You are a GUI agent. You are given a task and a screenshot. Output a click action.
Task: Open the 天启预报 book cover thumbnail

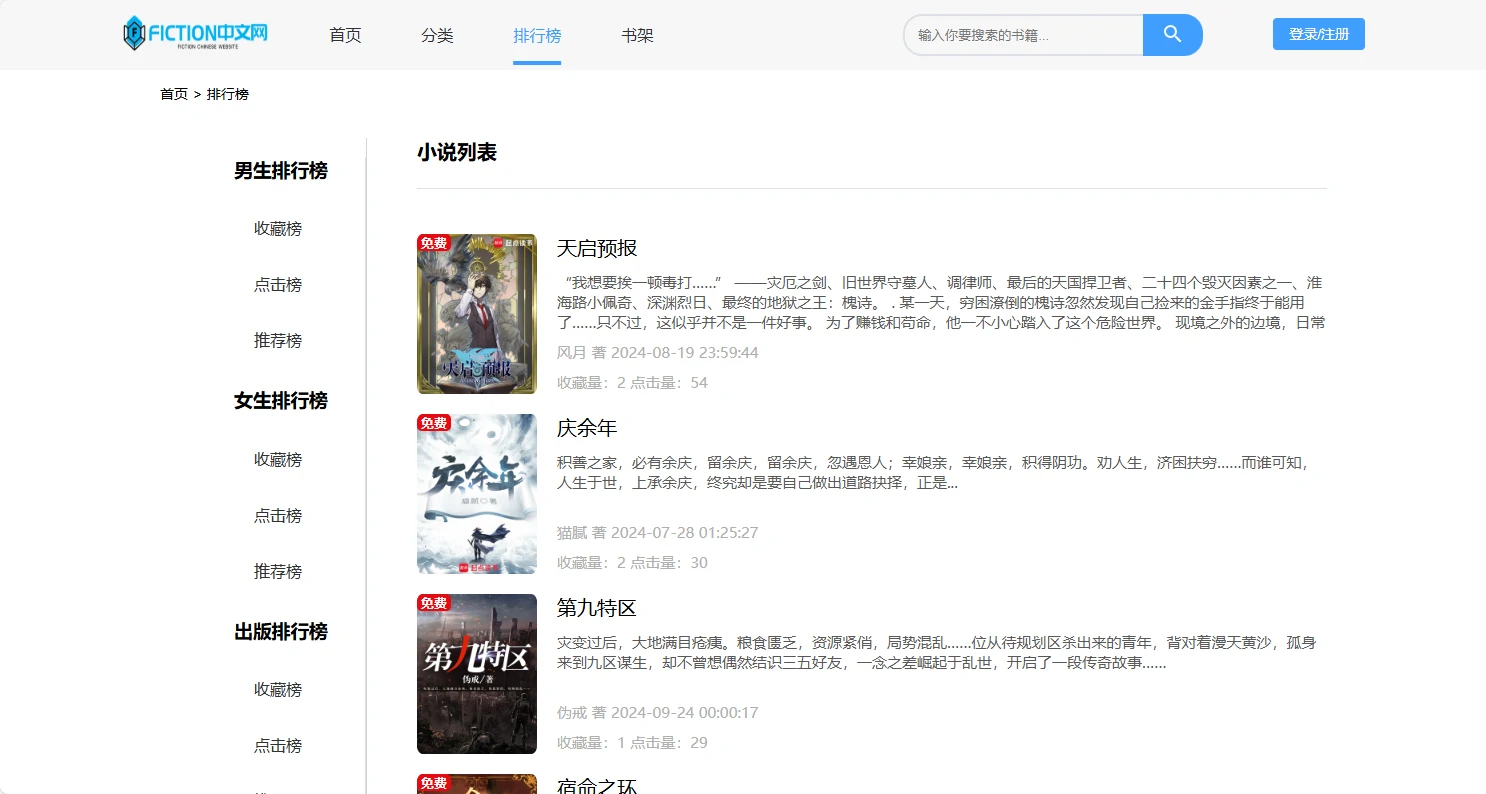coord(476,314)
